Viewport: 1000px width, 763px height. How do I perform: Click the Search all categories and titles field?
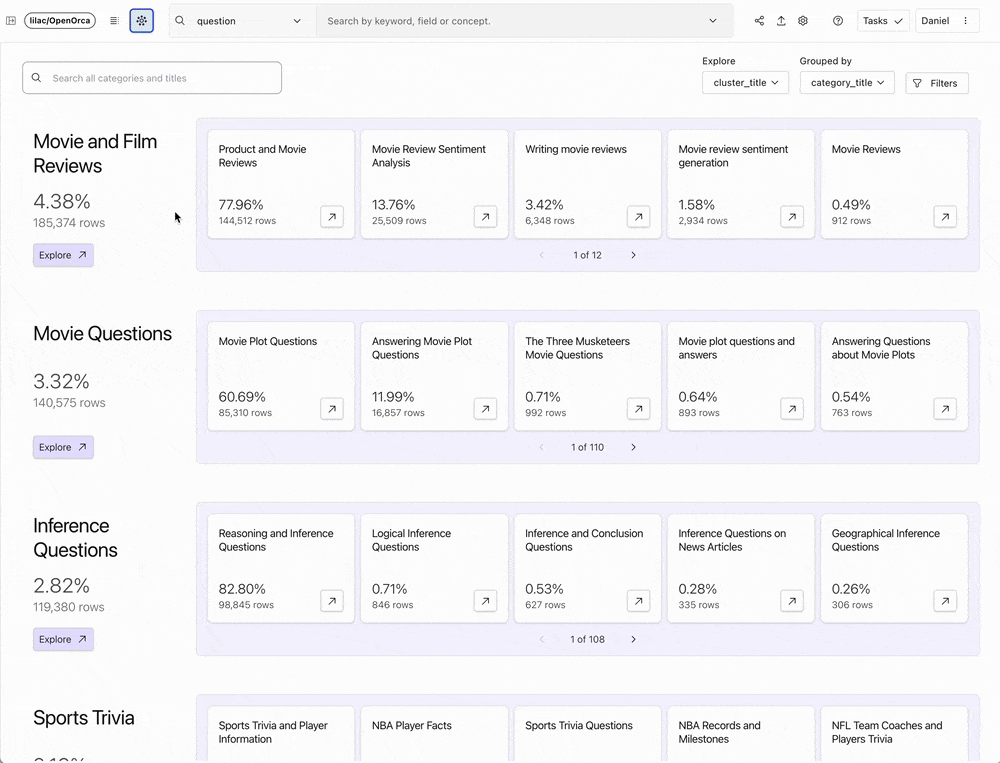[152, 78]
